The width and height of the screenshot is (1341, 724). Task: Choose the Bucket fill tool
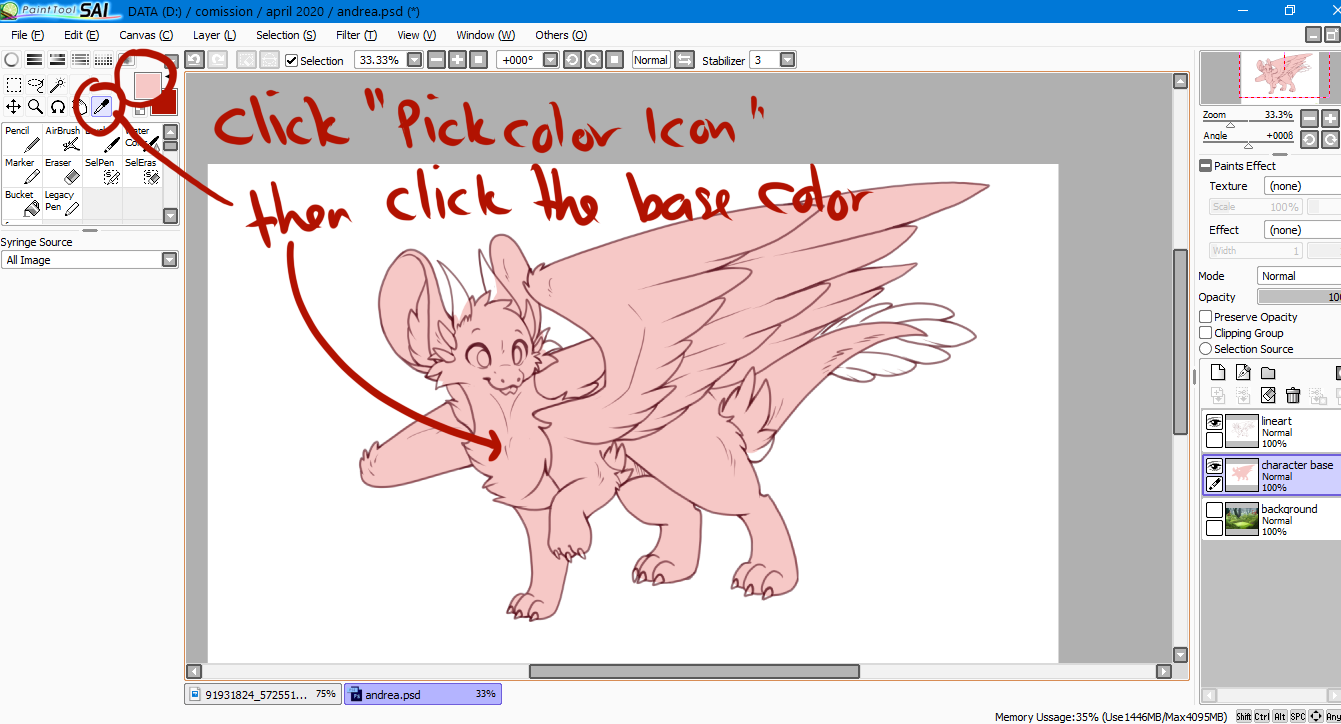click(x=22, y=203)
